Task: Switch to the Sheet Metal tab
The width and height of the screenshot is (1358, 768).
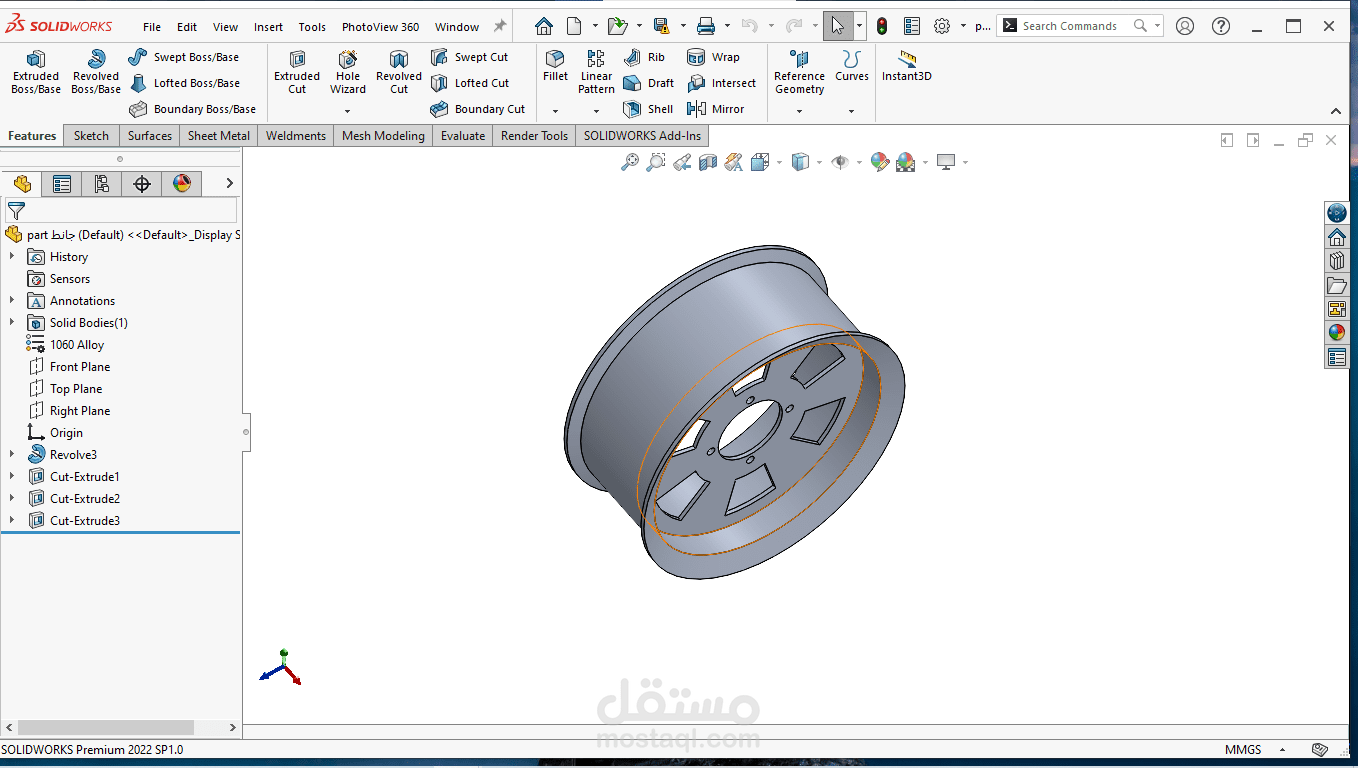Action: [x=219, y=136]
